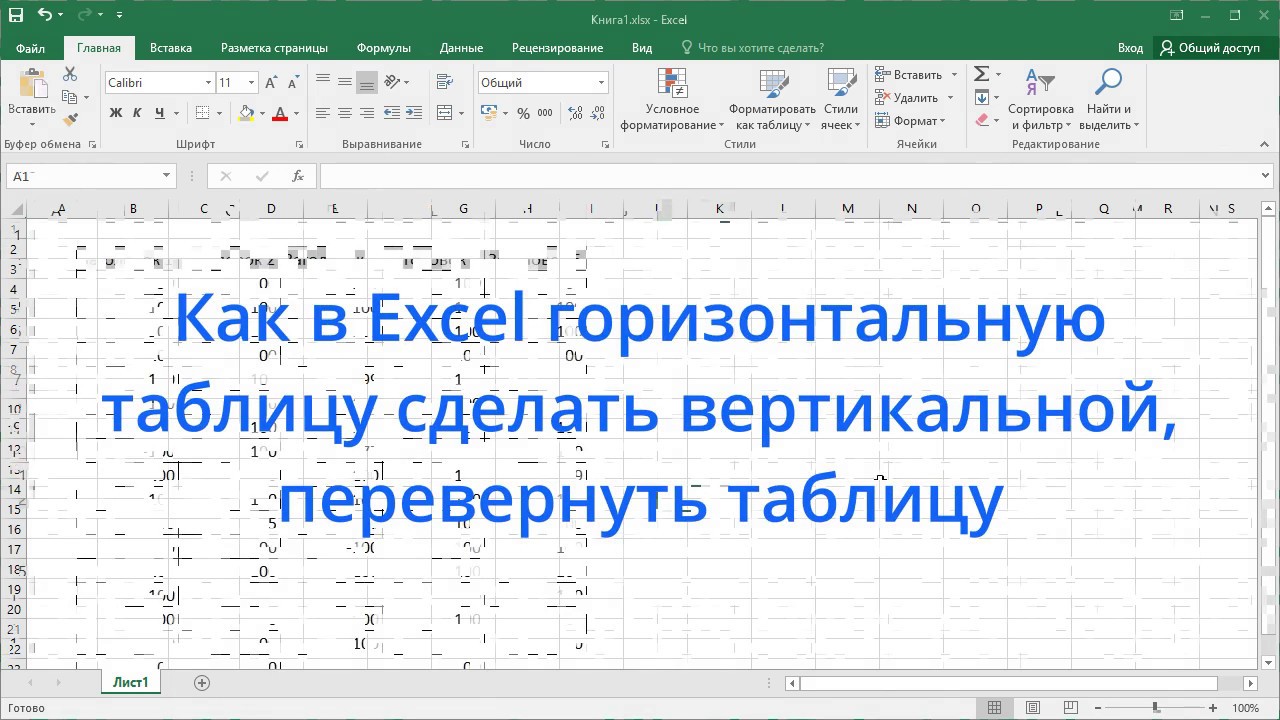Open Условное форматирование menu
The width and height of the screenshot is (1280, 720).
coord(672,100)
